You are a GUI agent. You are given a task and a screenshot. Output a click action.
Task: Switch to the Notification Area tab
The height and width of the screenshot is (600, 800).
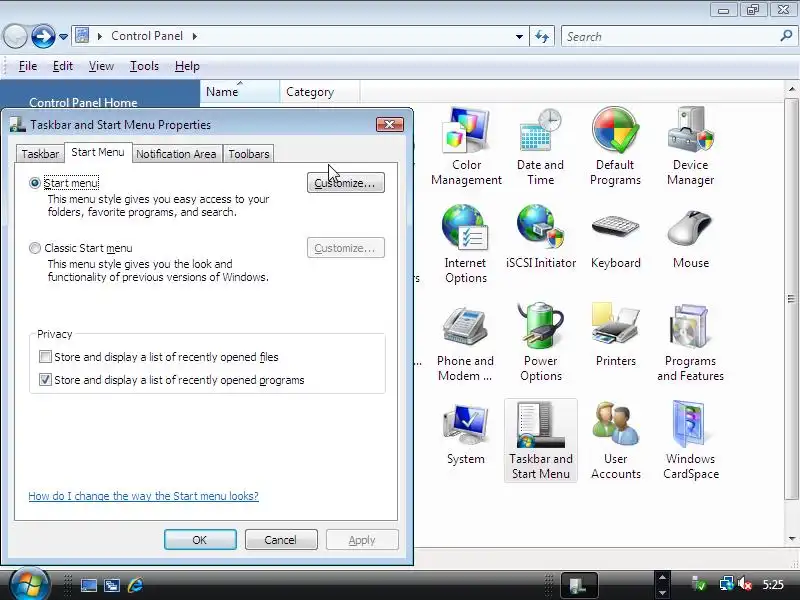pos(176,154)
